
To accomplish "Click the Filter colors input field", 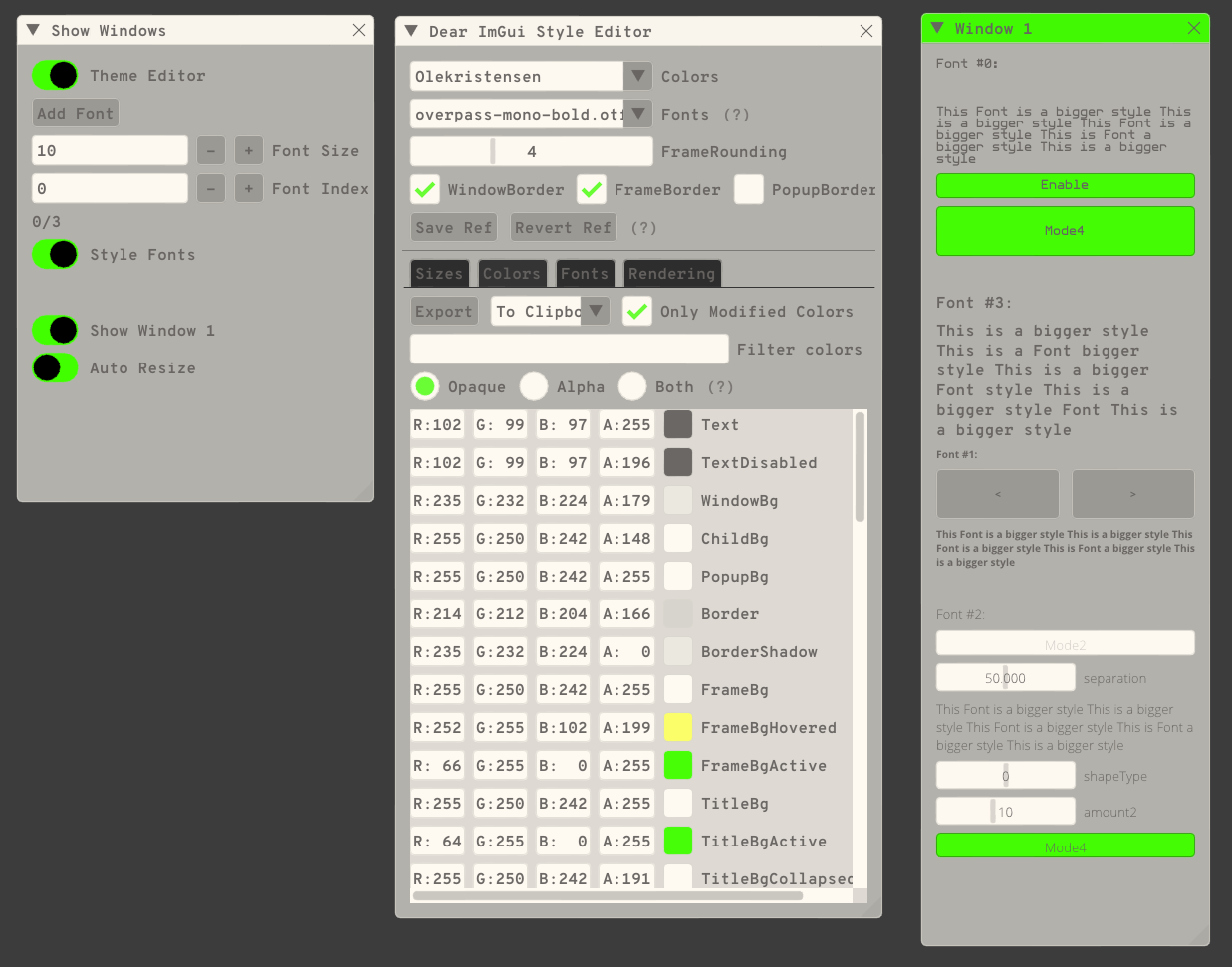I will (570, 349).
